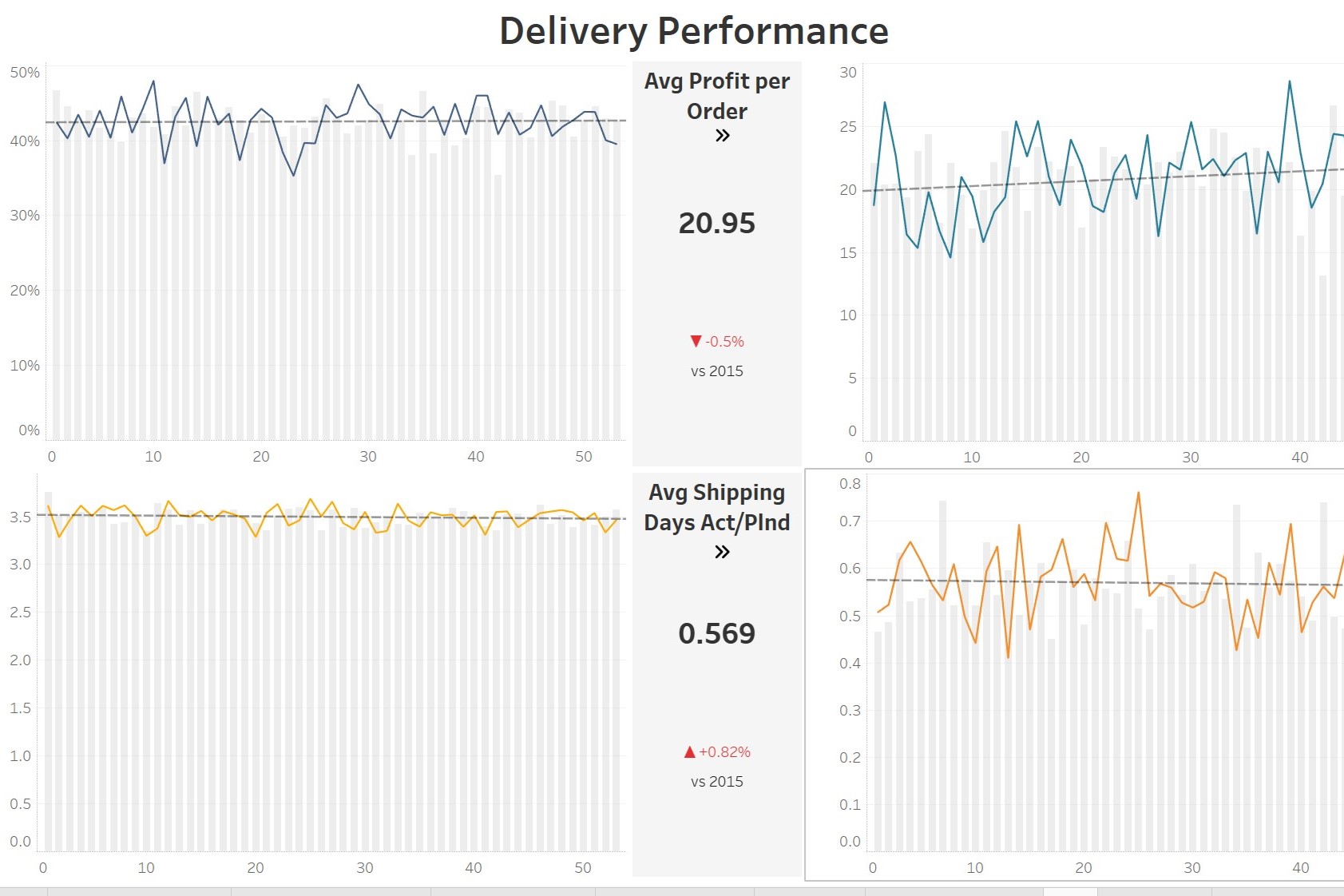Click the 0.8 label on the orange chart axis
The height and width of the screenshot is (896, 1344).
point(850,483)
